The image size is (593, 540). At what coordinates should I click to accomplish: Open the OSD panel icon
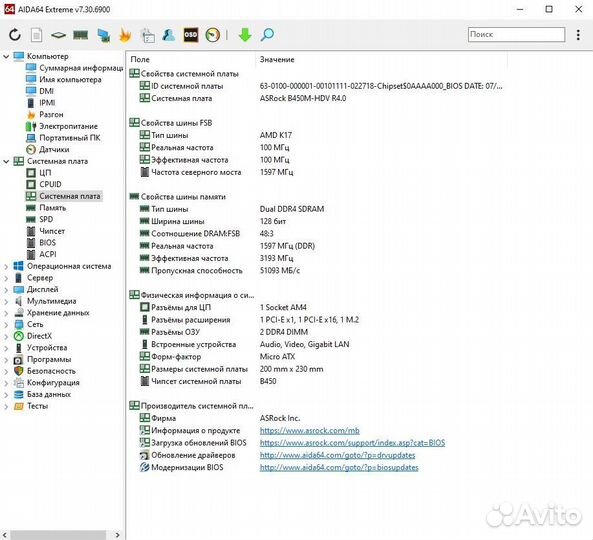191,35
